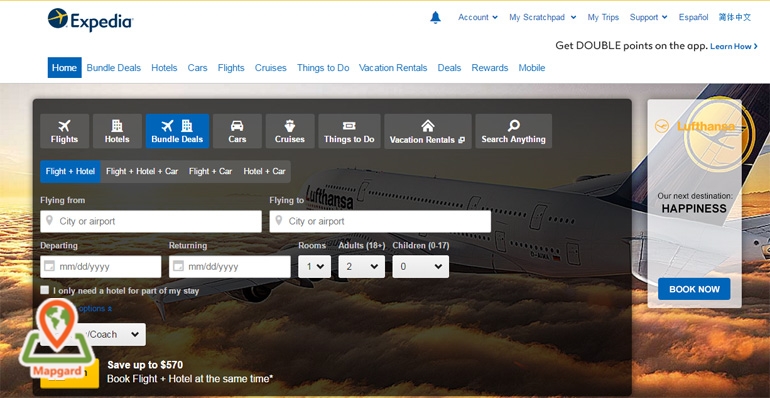Open the Children (0-17) dropdown

point(421,266)
